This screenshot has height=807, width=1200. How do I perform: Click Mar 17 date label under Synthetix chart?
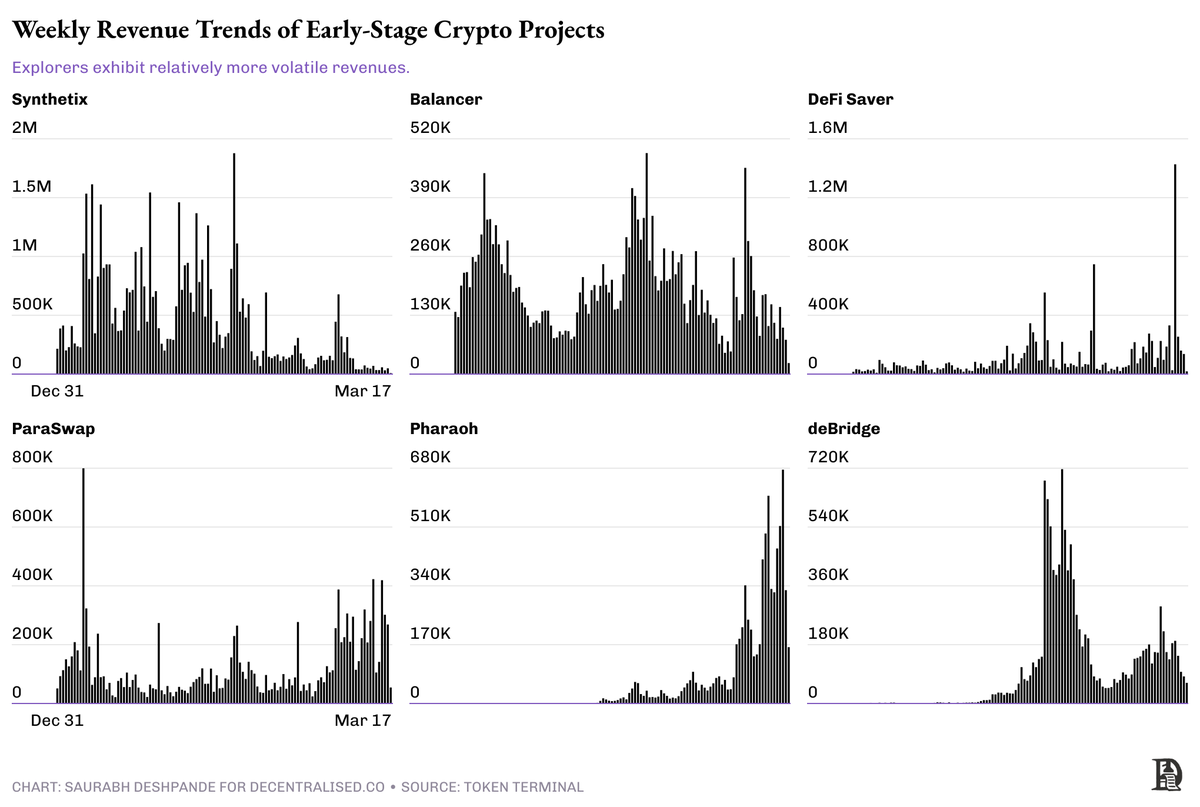click(x=362, y=390)
